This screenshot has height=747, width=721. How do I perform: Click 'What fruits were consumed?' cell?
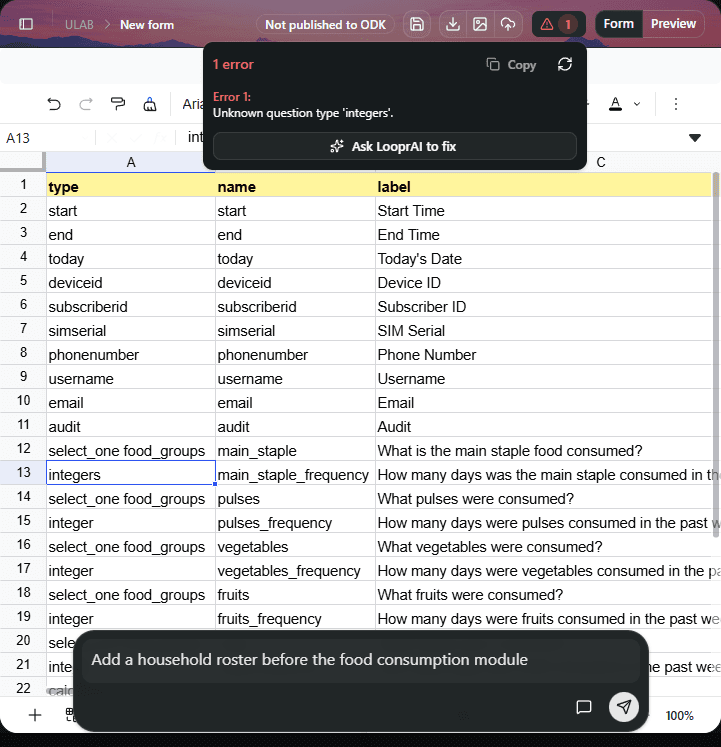[543, 593]
